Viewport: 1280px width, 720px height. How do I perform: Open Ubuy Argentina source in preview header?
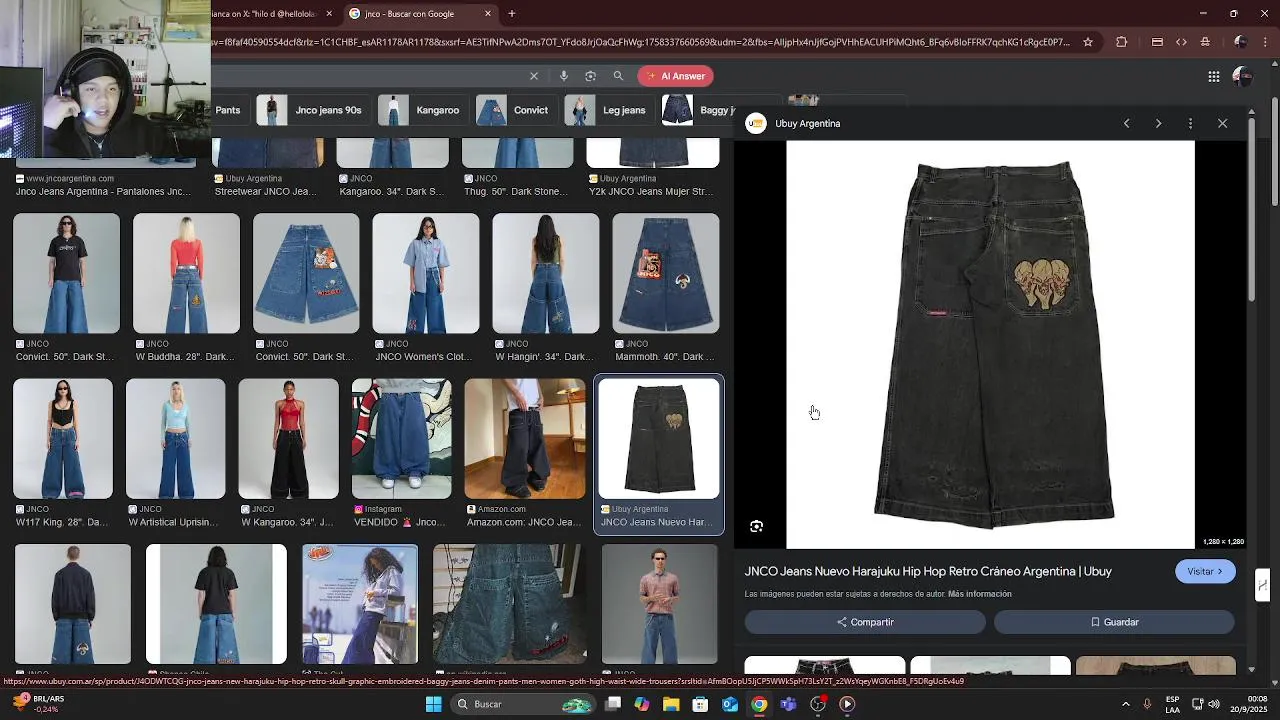pos(794,123)
